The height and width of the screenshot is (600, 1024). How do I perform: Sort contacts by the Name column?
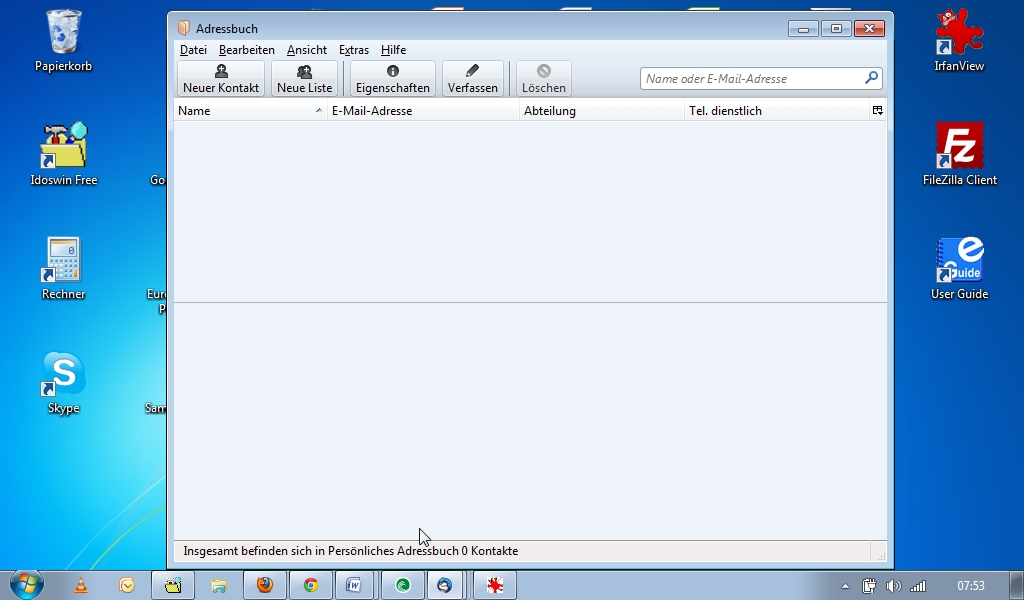click(x=250, y=111)
